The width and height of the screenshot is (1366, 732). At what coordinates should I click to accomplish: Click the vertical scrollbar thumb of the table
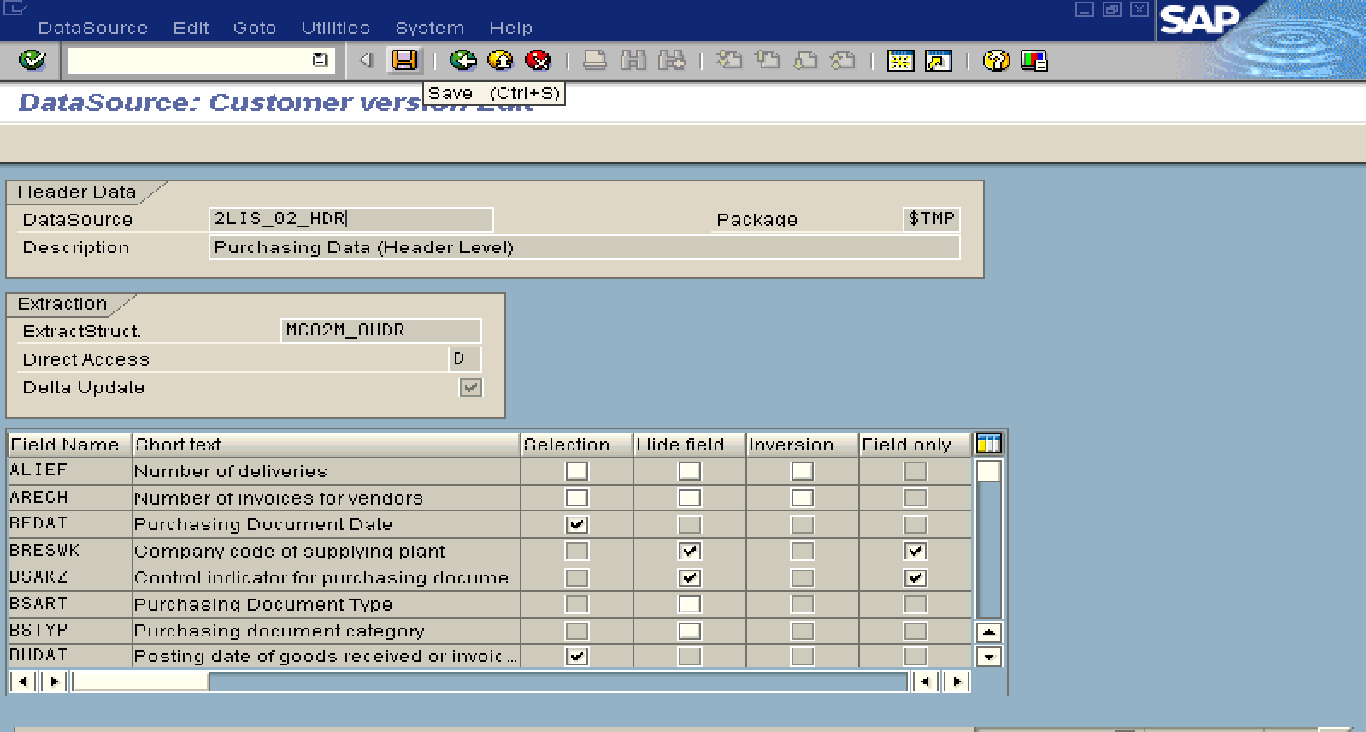(988, 471)
